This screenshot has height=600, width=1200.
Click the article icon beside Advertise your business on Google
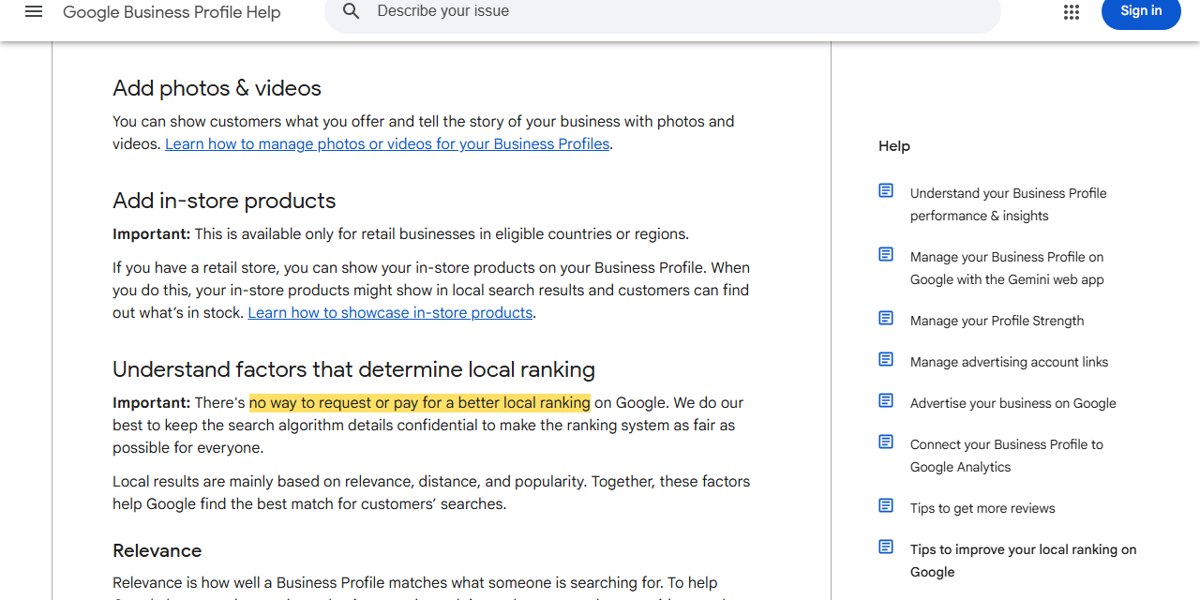click(886, 401)
